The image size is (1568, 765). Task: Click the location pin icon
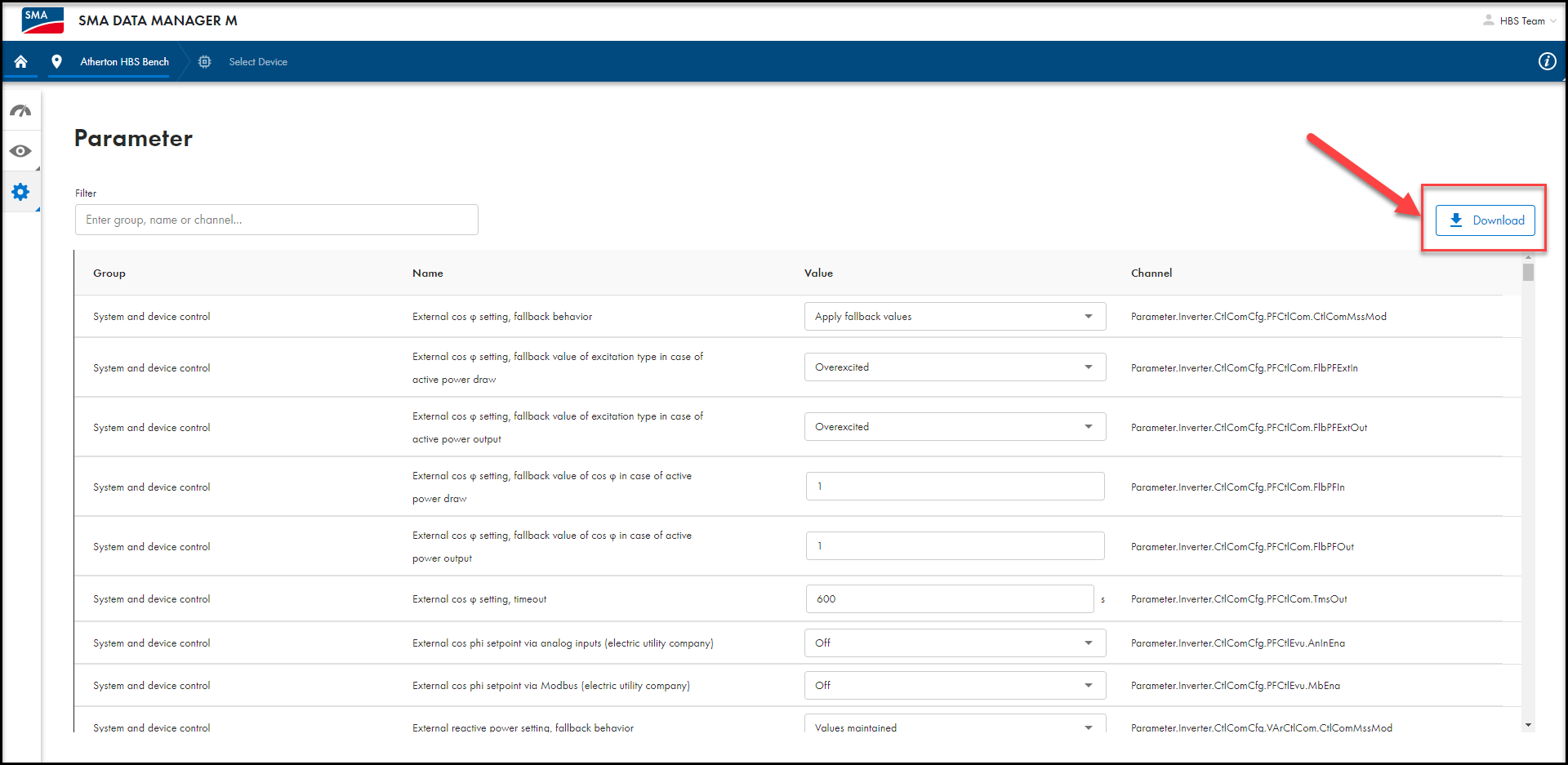coord(56,61)
